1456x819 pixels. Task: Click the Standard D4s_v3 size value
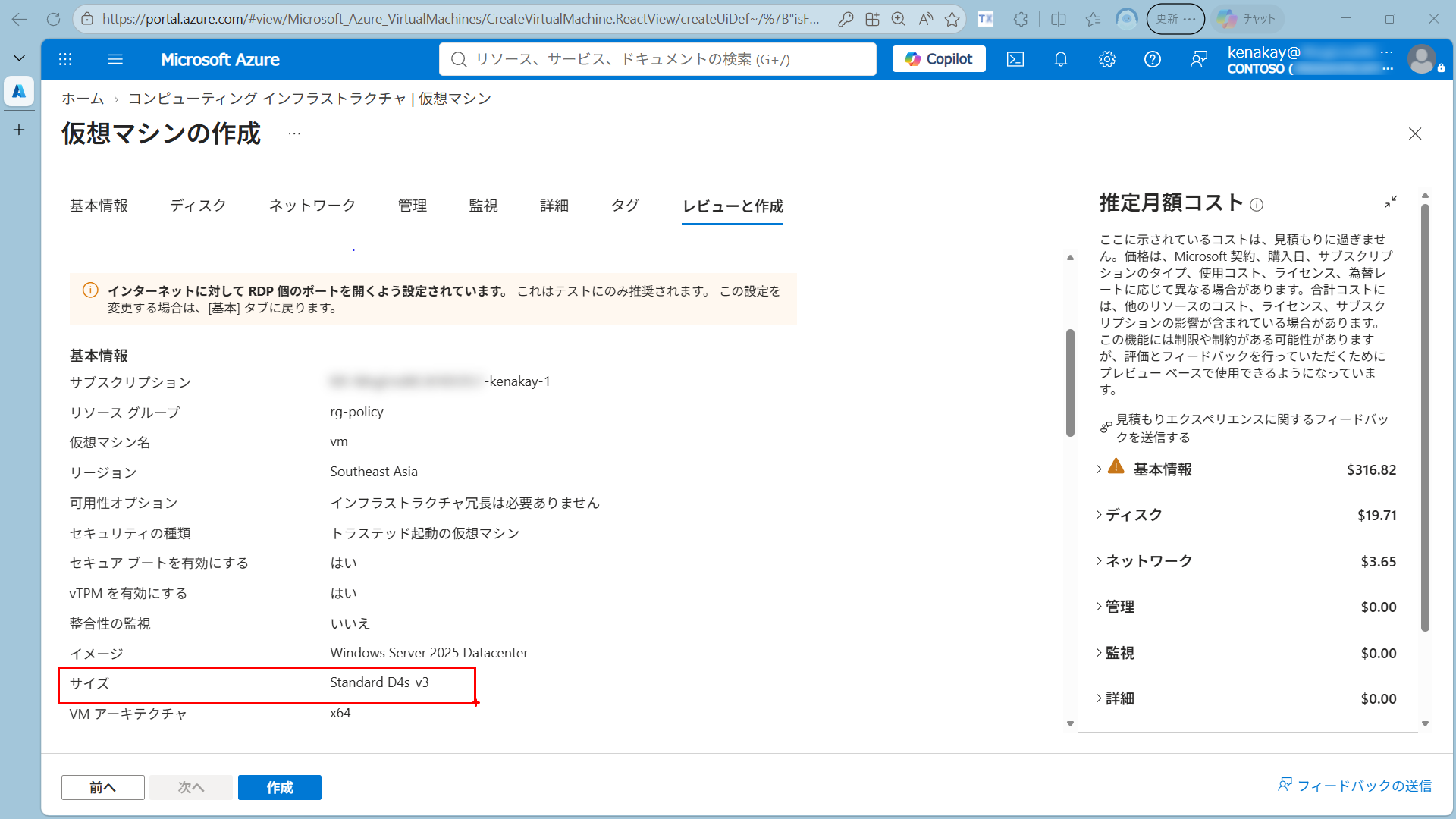[x=379, y=682]
